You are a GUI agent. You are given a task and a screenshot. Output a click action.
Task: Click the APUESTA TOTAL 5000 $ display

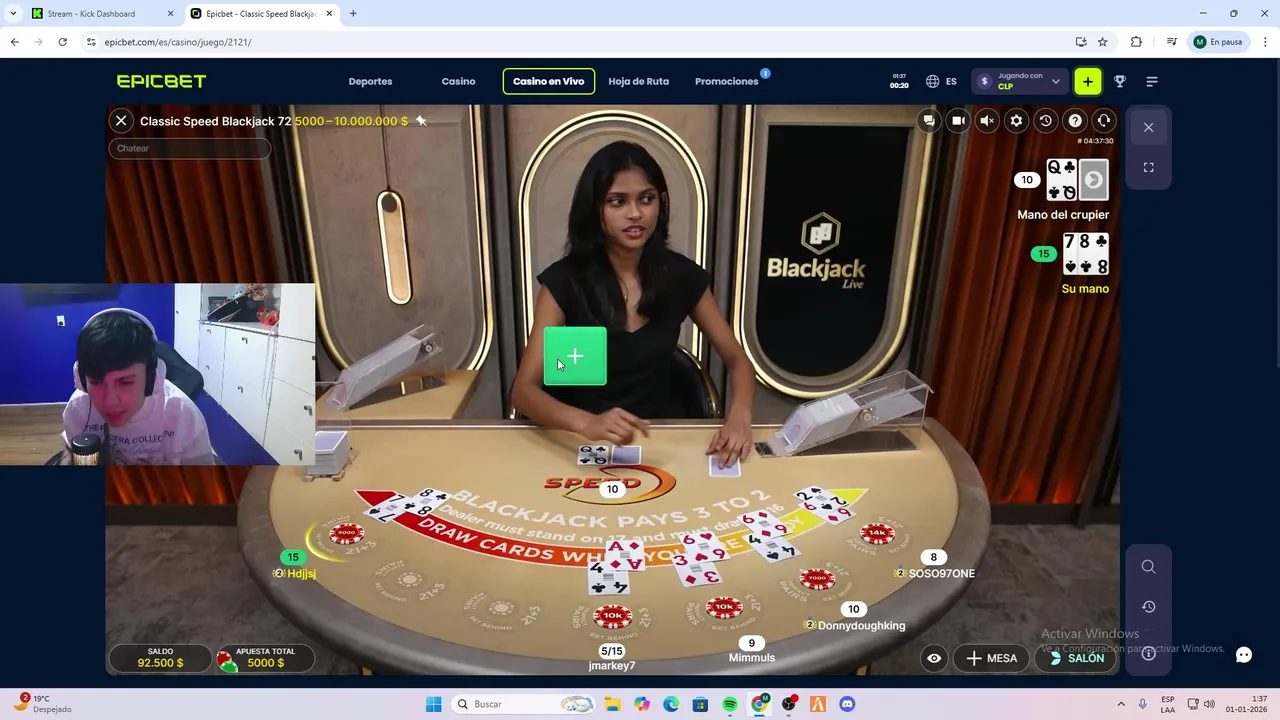[x=265, y=658]
